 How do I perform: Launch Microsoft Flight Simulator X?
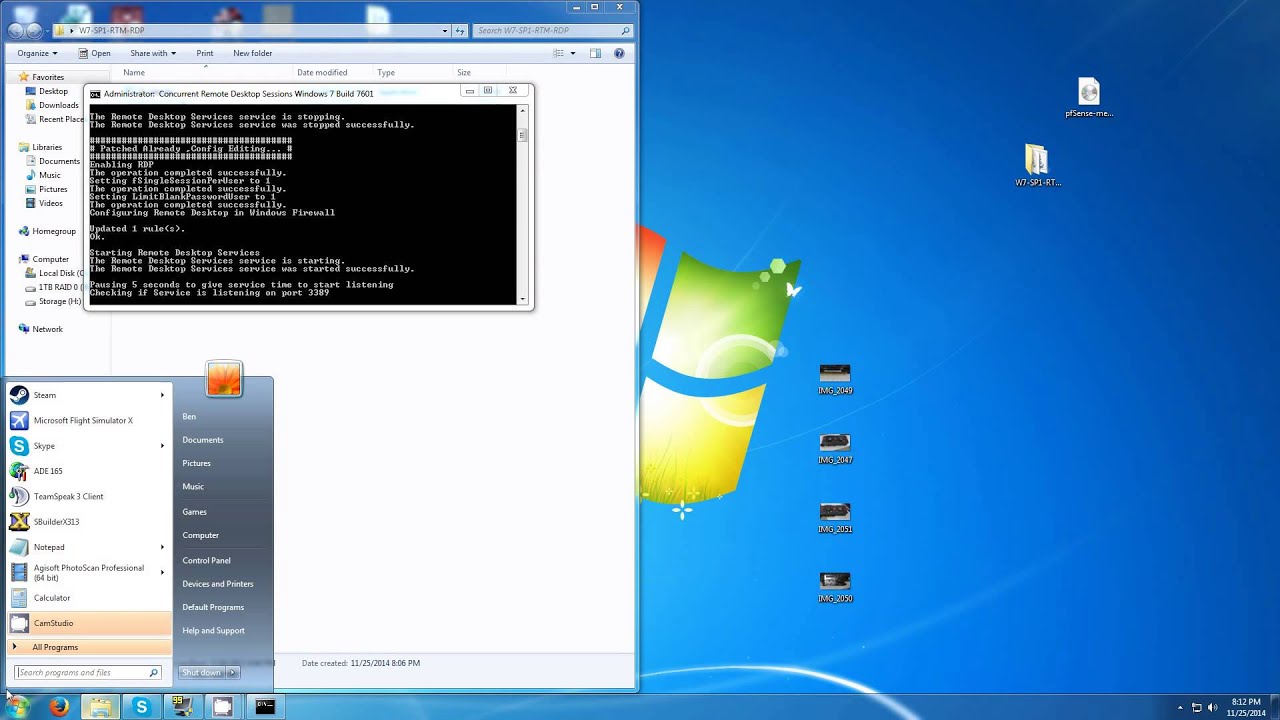[x=88, y=420]
